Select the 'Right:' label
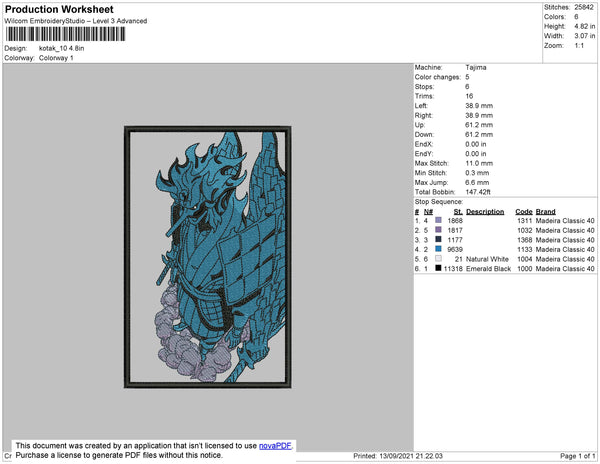 [x=423, y=115]
